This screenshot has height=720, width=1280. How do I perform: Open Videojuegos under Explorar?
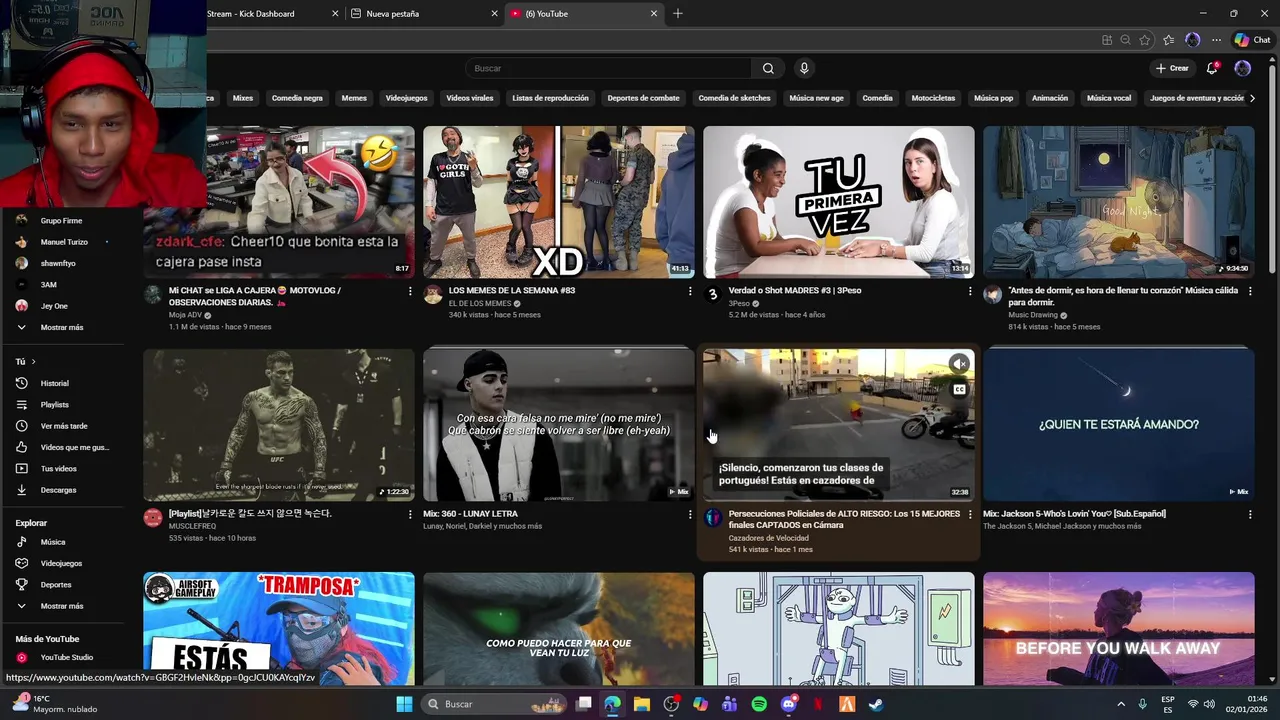click(x=64, y=563)
